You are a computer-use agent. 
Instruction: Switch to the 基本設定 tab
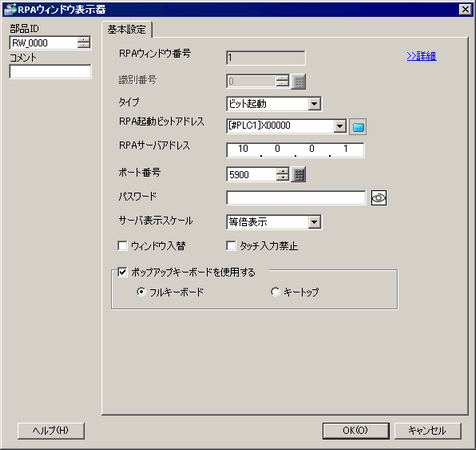pos(127,30)
